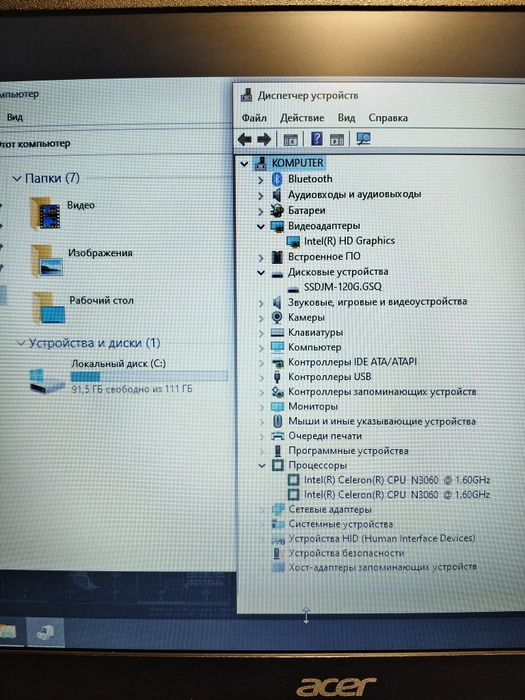The height and width of the screenshot is (700, 525).
Task: Click the Device Manager taskbar button
Action: (x=45, y=632)
